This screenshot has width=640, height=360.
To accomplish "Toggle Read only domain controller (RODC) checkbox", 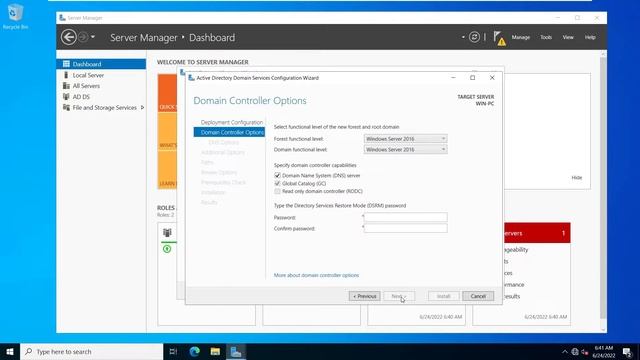I will [278, 191].
